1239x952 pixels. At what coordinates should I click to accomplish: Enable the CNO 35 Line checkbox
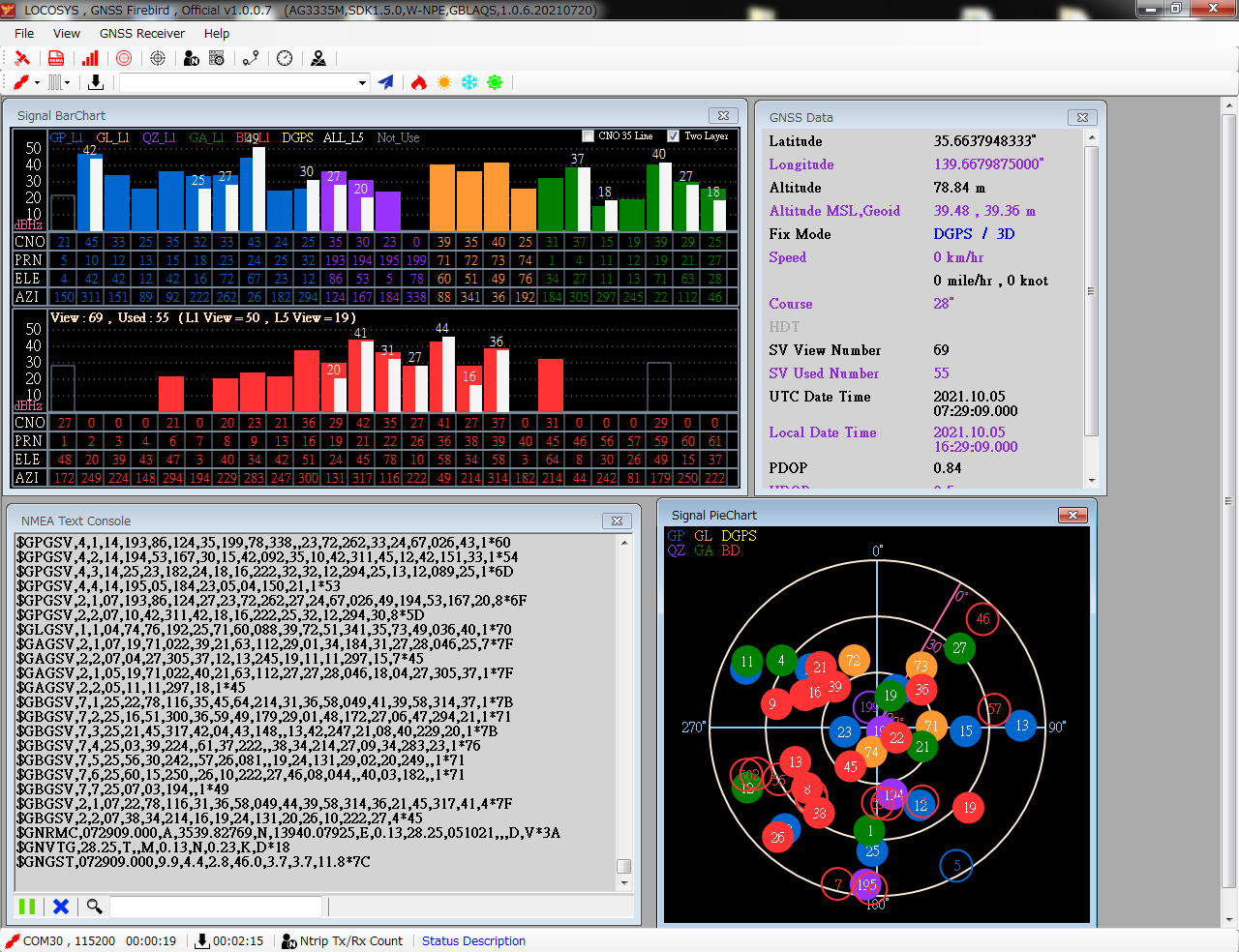(x=588, y=136)
